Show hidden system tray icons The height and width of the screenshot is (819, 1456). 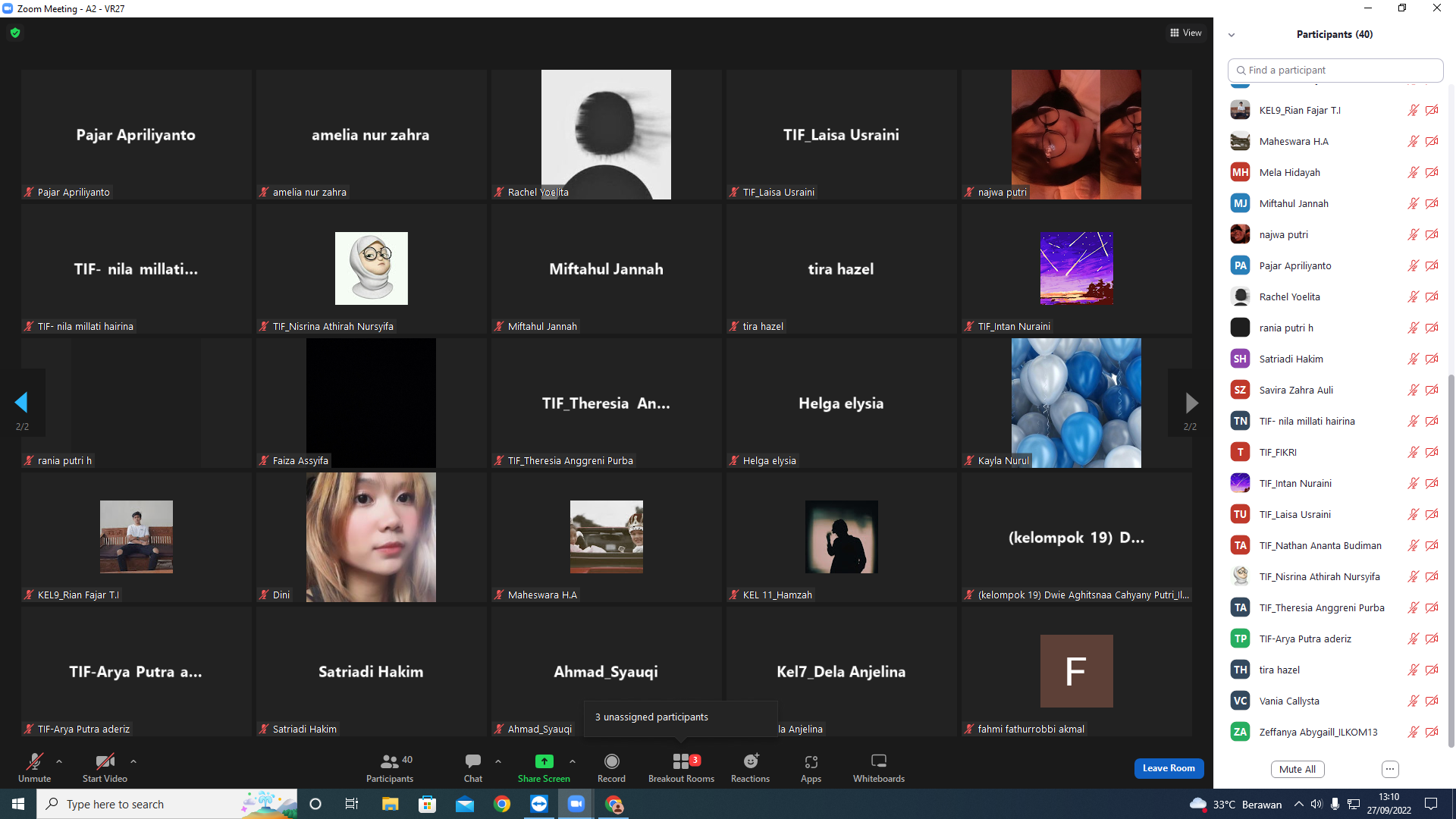pyautogui.click(x=1299, y=804)
